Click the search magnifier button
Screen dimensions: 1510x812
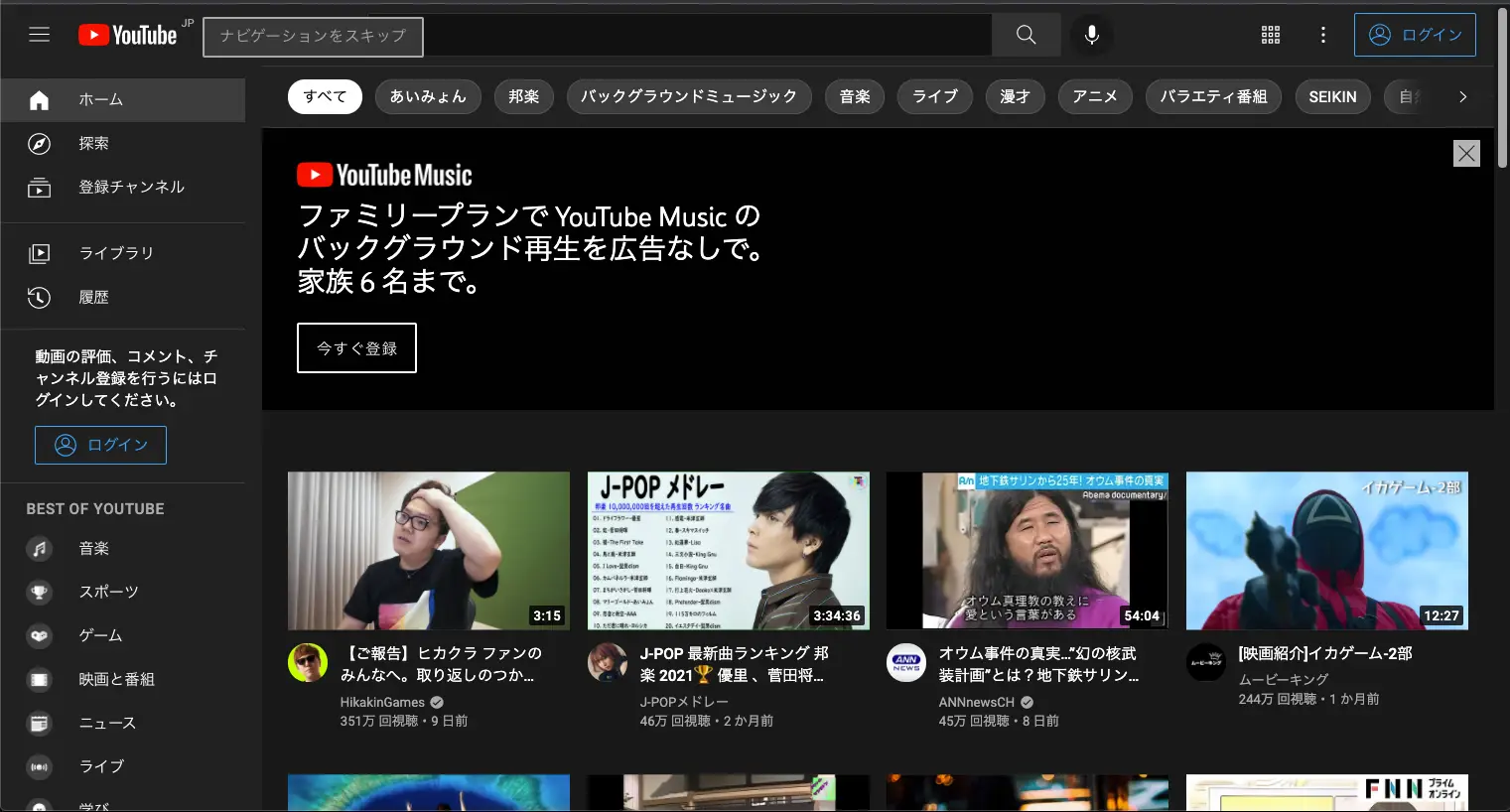pyautogui.click(x=1027, y=35)
